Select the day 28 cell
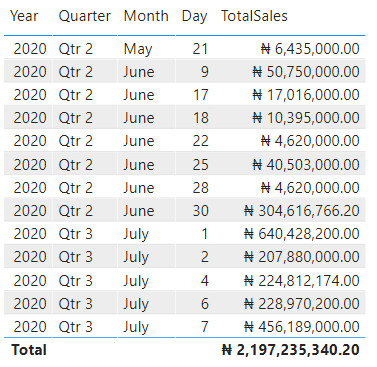 click(x=200, y=188)
